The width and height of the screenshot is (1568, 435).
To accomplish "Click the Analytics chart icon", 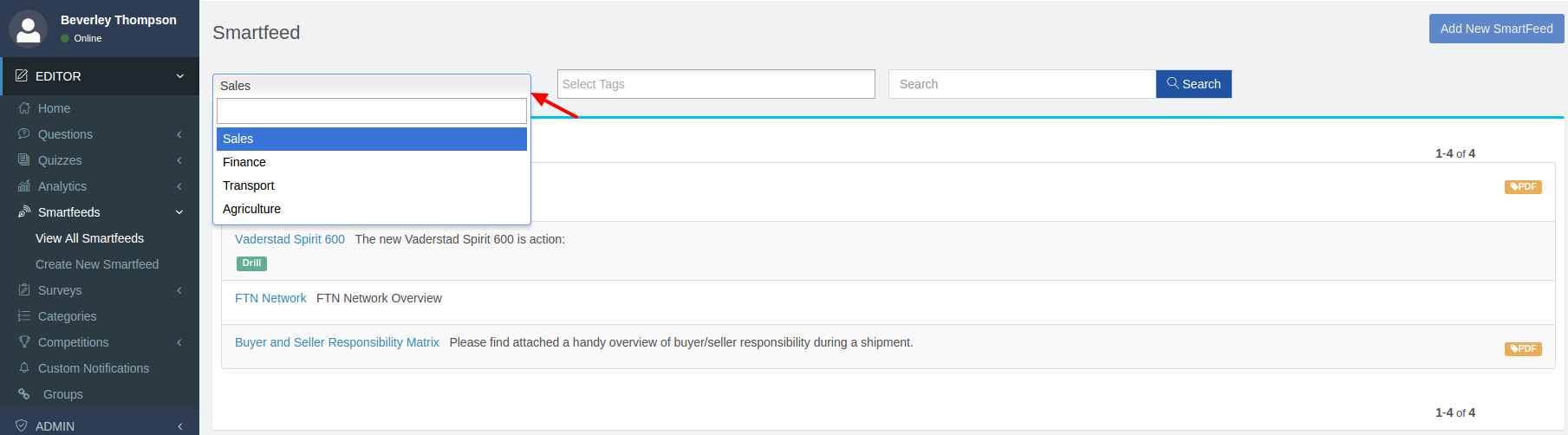I will tap(24, 186).
